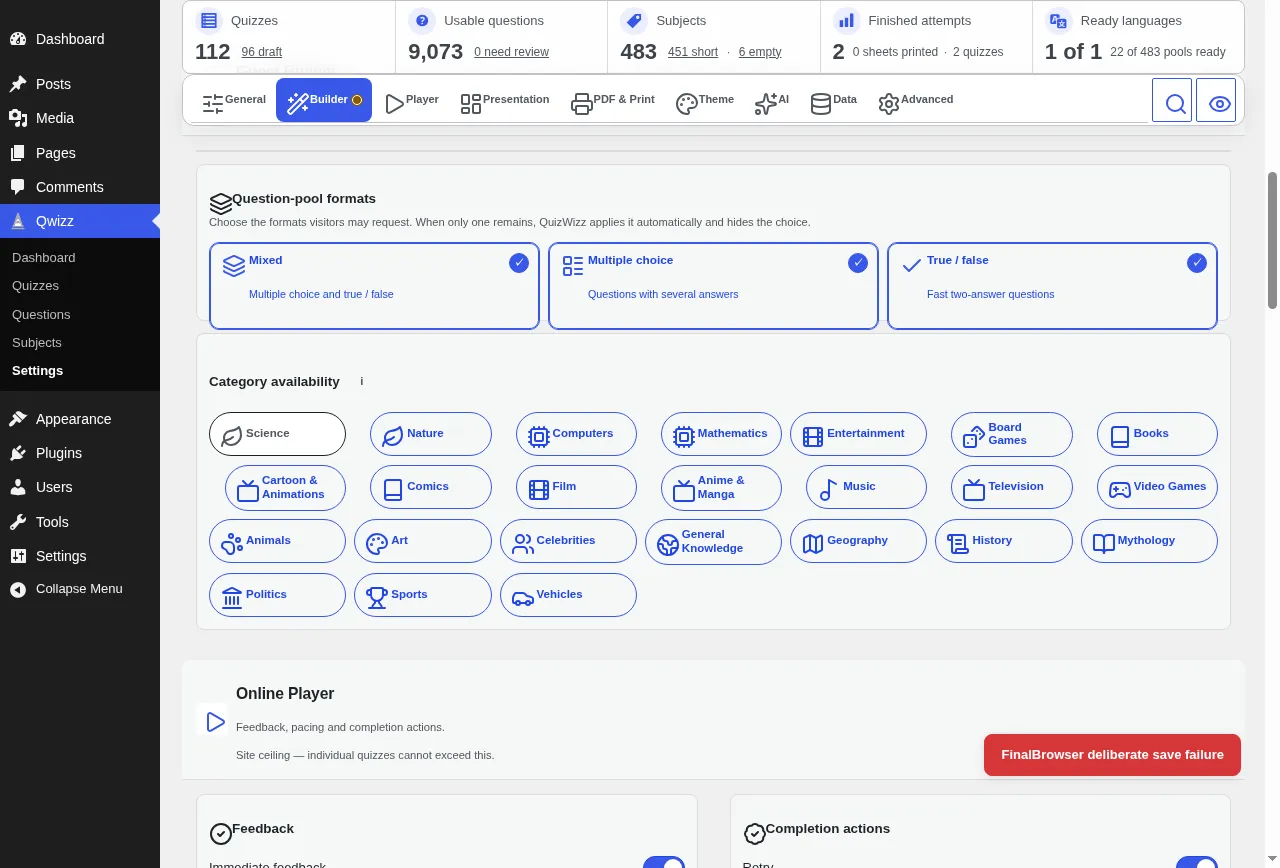1280x868 pixels.
Task: Click the search magnifier icon button
Action: tap(1172, 100)
